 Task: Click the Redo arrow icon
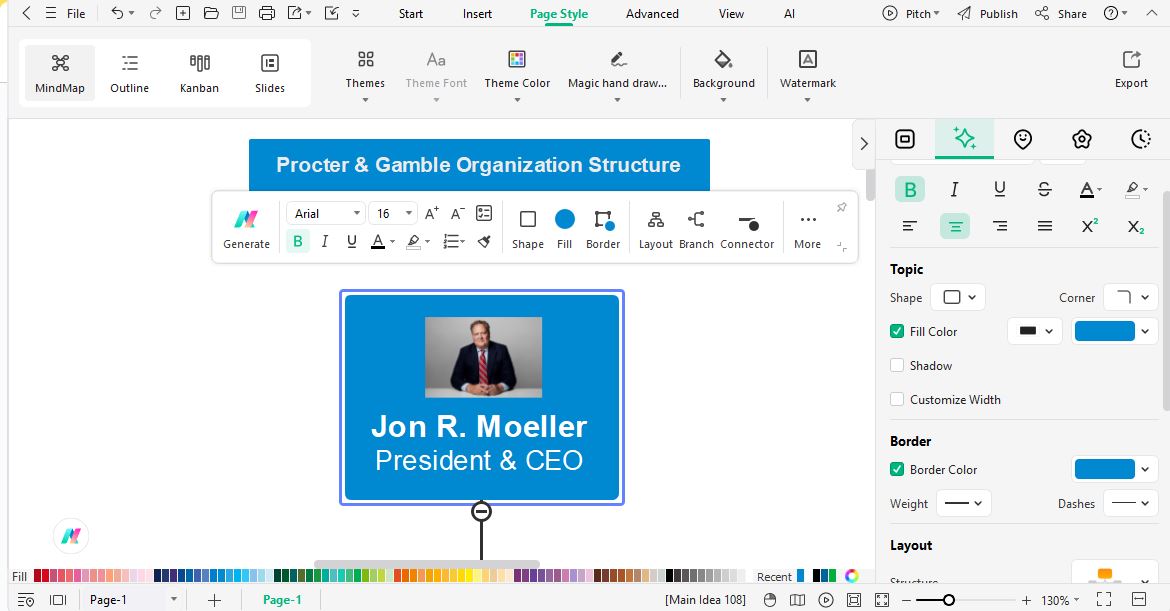coord(155,13)
